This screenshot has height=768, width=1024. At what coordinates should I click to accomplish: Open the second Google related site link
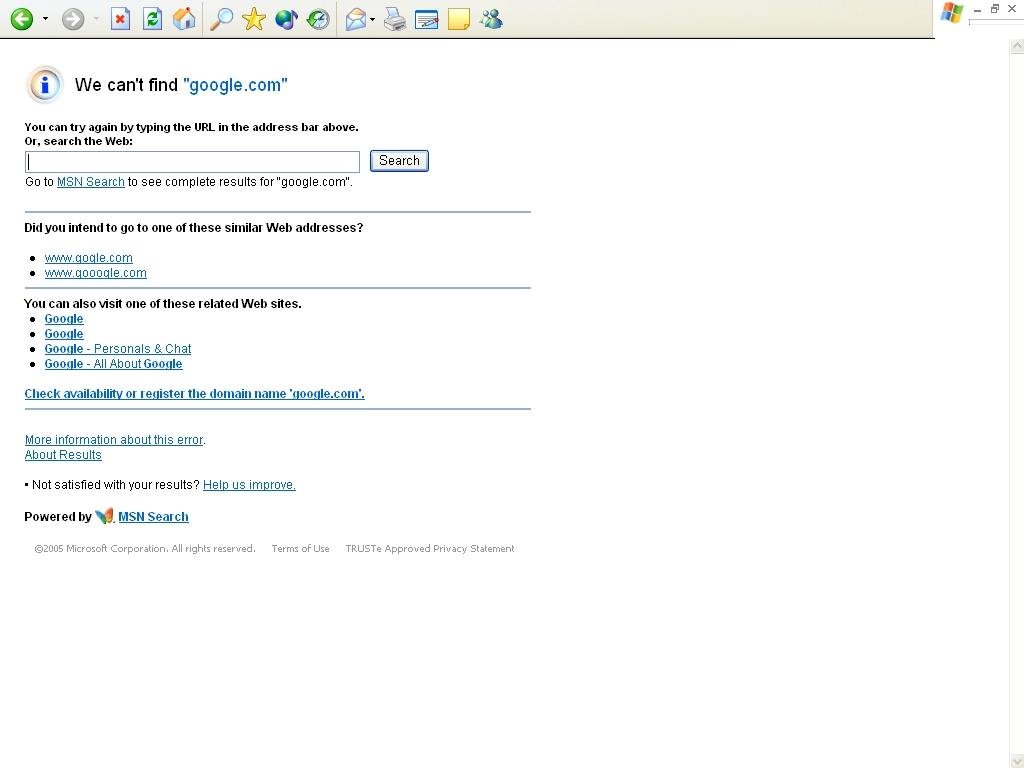pyautogui.click(x=64, y=334)
